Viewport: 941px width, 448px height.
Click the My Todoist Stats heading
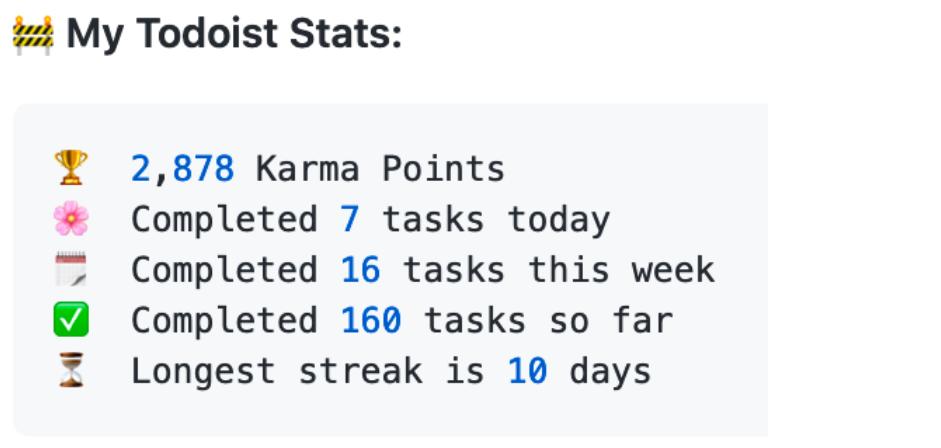pyautogui.click(x=234, y=36)
